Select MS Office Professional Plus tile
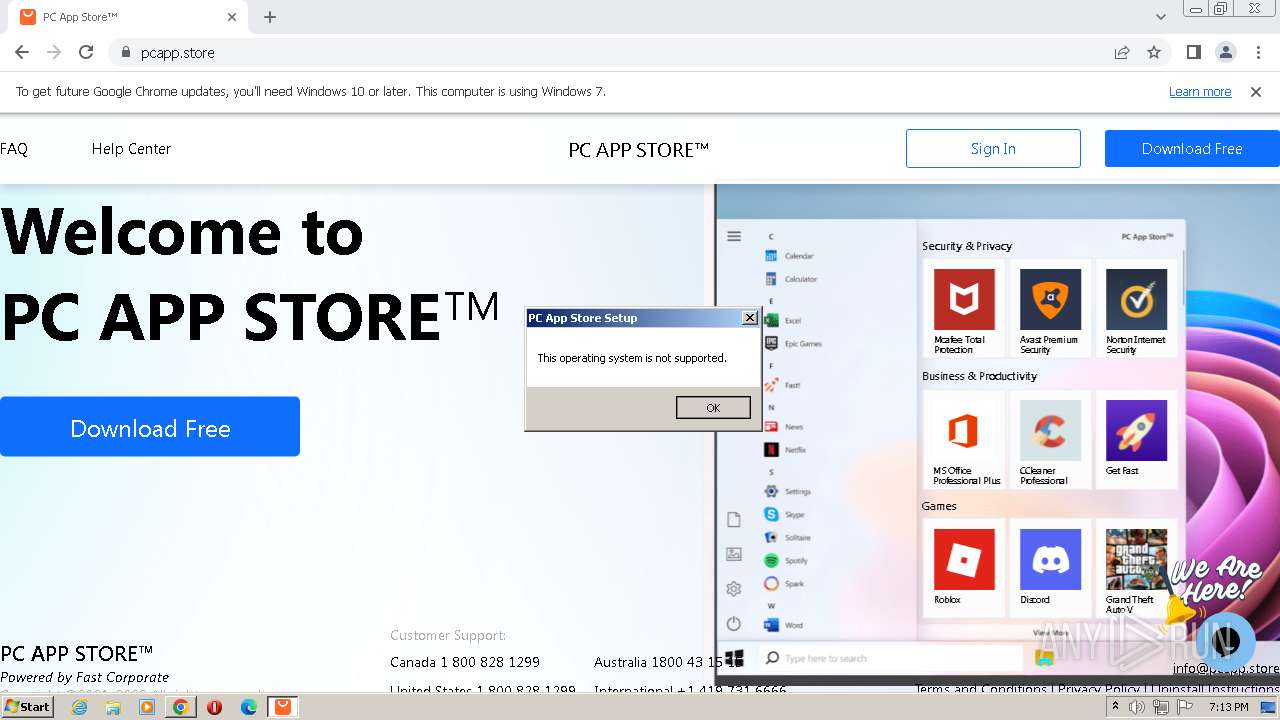 964,440
